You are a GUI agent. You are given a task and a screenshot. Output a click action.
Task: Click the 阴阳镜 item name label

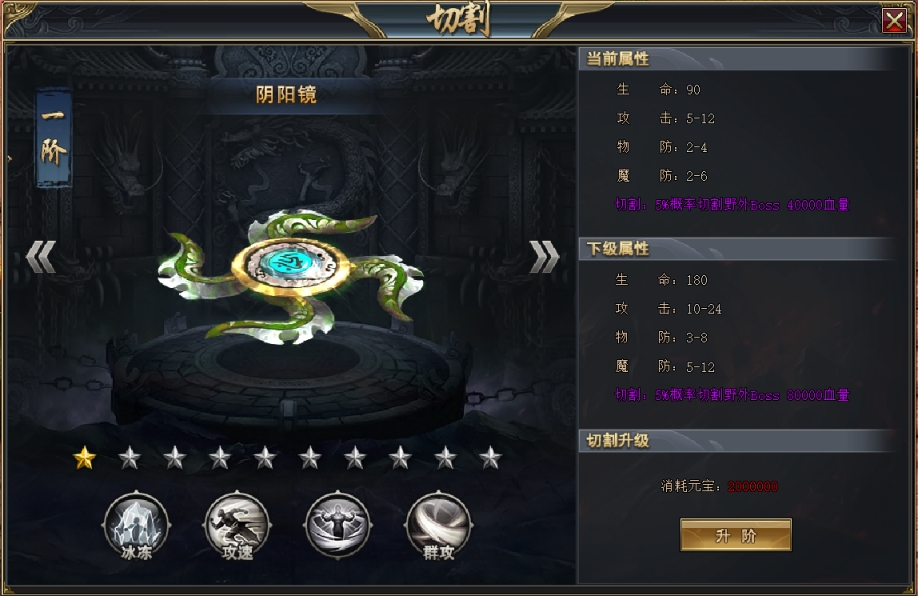pyautogui.click(x=286, y=94)
